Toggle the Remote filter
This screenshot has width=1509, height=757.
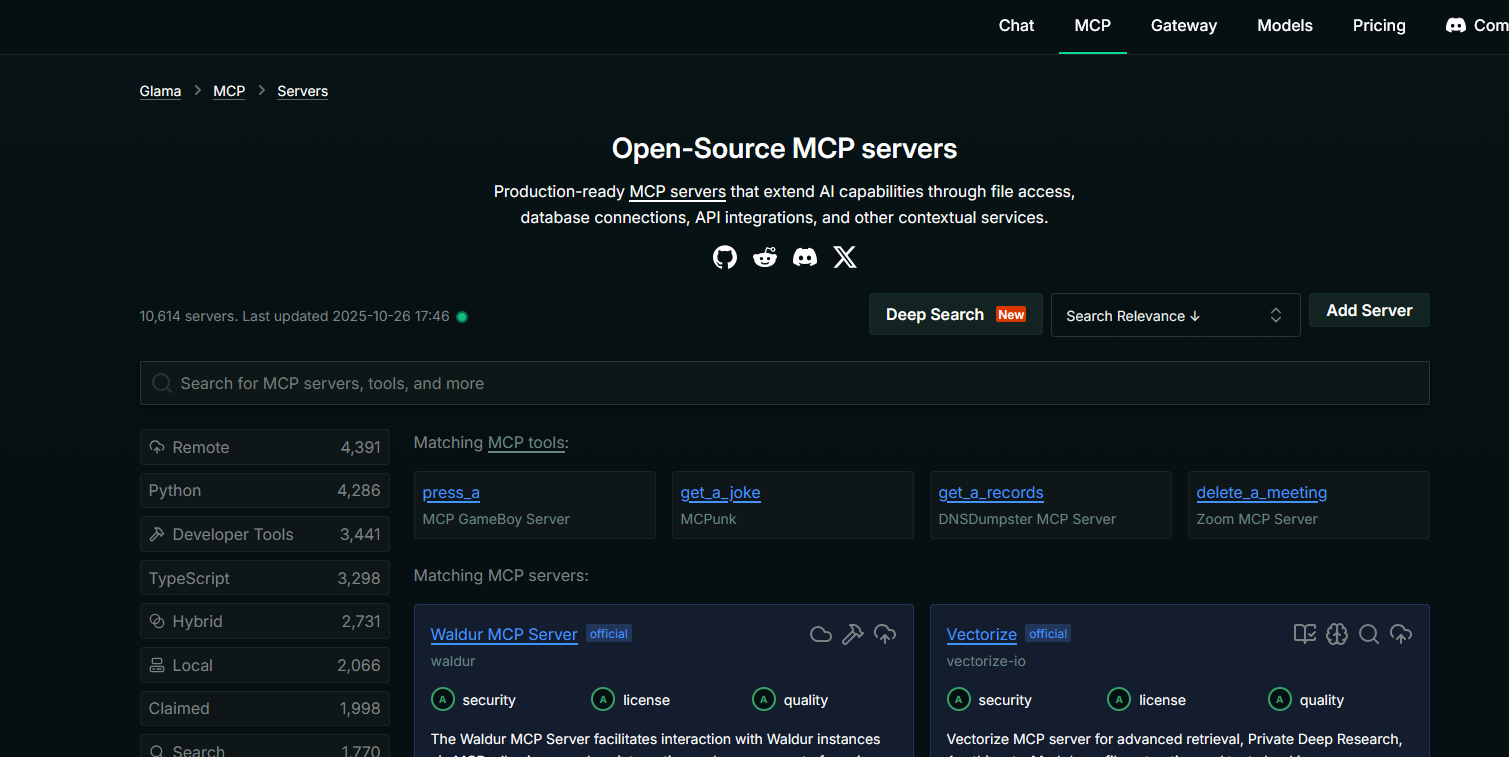pyautogui.click(x=264, y=447)
